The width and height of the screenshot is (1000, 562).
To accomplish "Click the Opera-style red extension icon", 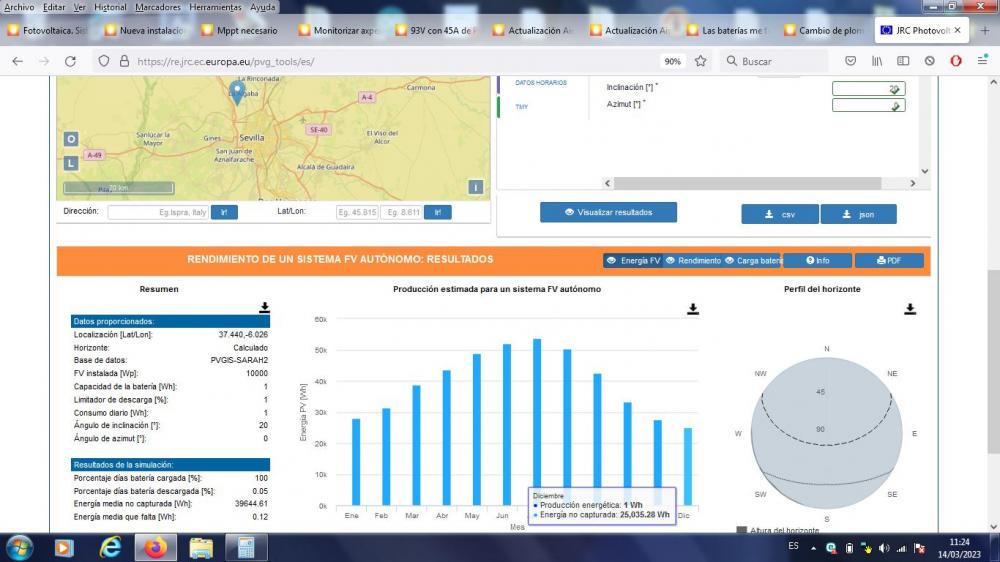I will coord(955,61).
